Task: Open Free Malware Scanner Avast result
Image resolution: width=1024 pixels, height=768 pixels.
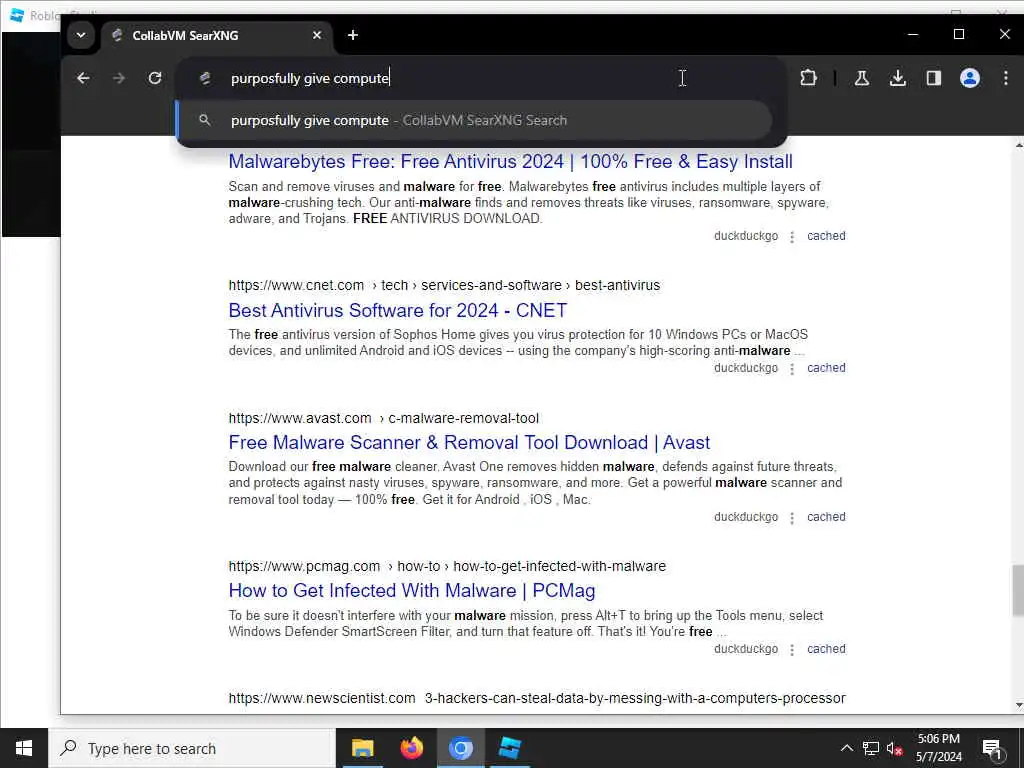Action: [469, 443]
